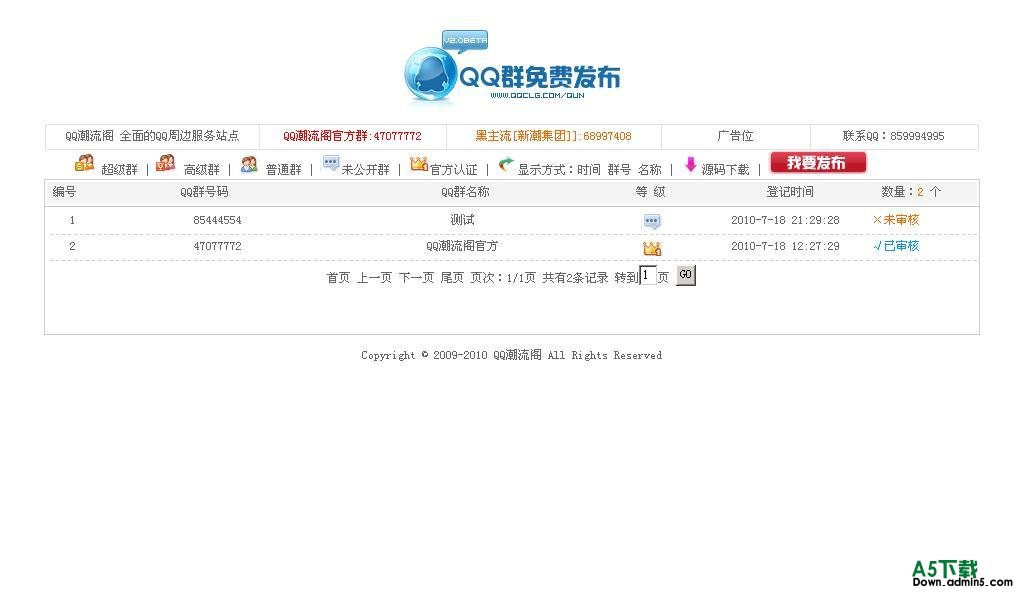Open the 未公开群 category
Image resolution: width=1024 pixels, height=592 pixels.
[x=366, y=170]
